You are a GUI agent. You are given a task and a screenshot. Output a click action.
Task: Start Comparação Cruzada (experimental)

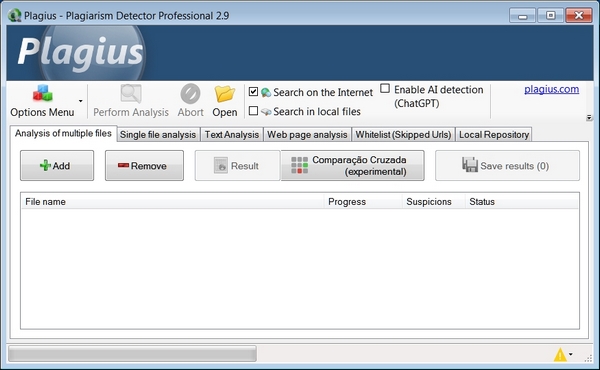[352, 166]
